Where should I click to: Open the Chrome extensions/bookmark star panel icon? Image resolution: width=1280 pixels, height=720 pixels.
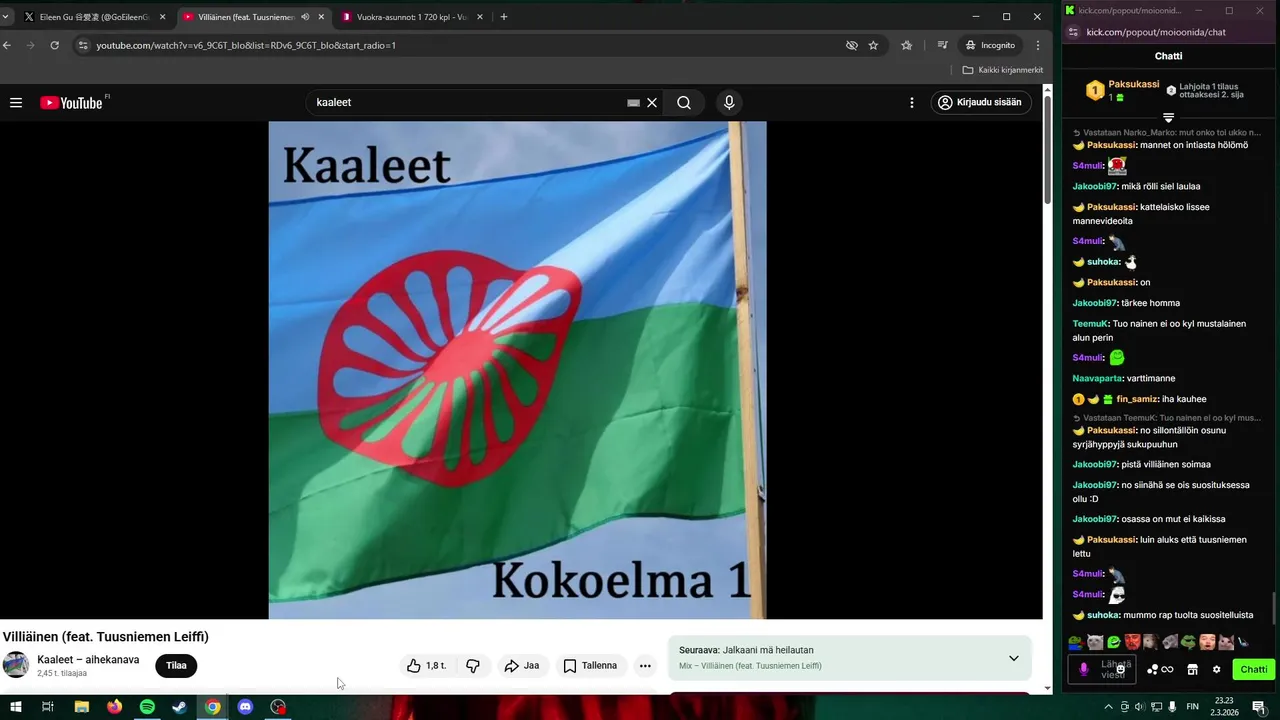(x=907, y=45)
